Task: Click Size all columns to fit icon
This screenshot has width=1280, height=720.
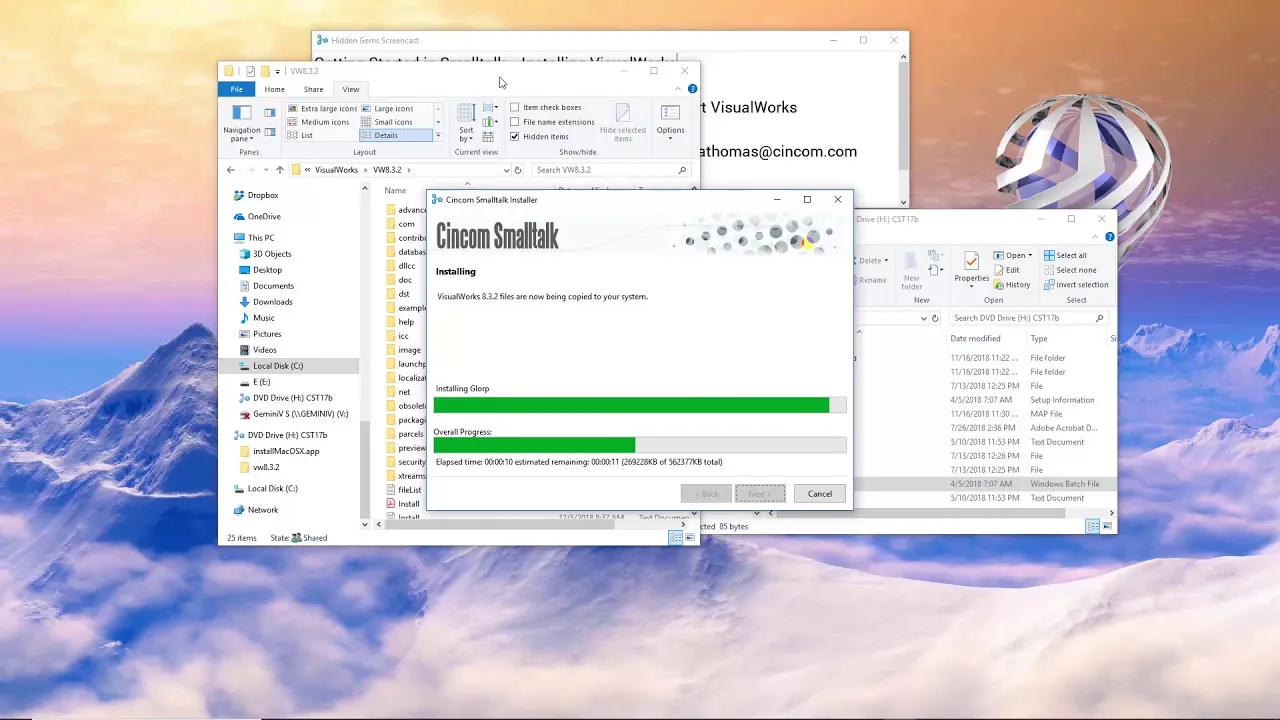Action: click(488, 136)
